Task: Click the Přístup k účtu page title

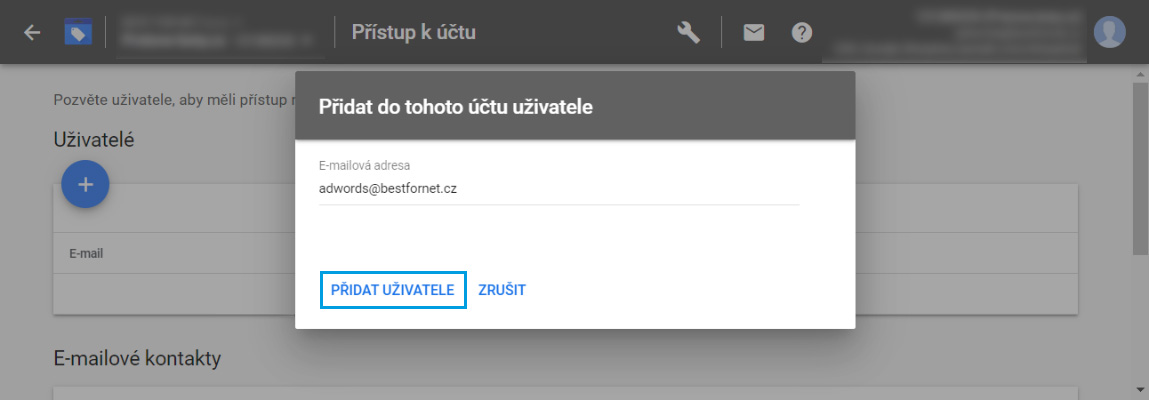Action: [x=414, y=32]
